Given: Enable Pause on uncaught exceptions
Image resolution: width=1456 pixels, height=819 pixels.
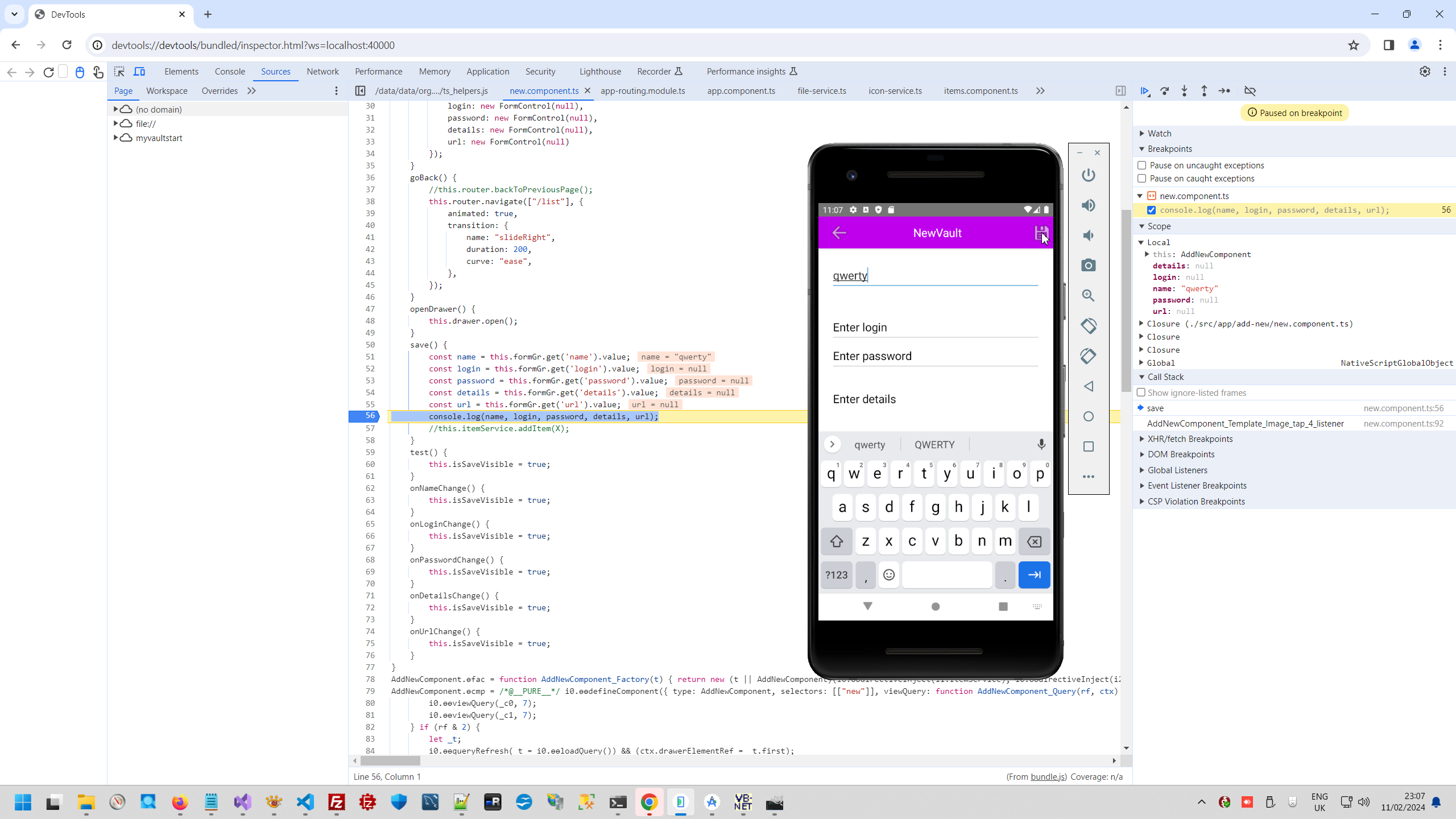Looking at the screenshot, I should point(1141,166).
